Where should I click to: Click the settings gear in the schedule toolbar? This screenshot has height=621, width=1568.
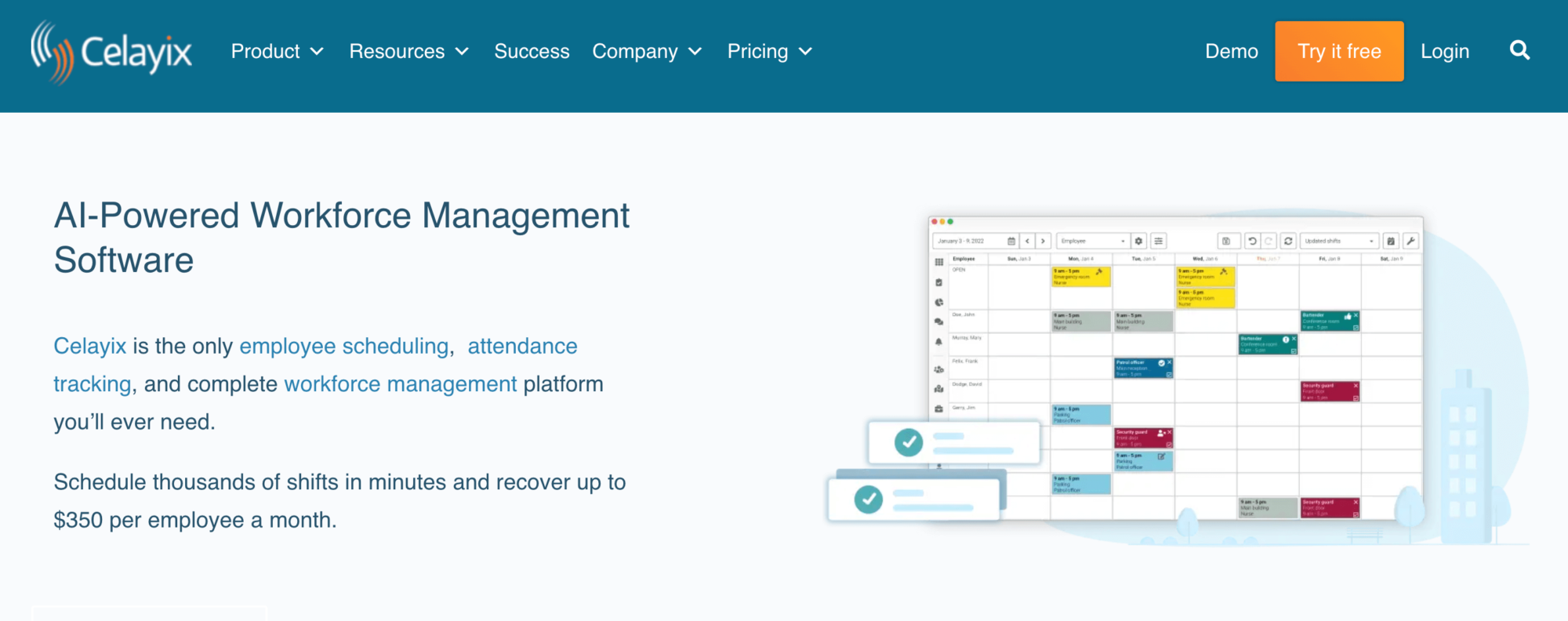[x=1139, y=241]
